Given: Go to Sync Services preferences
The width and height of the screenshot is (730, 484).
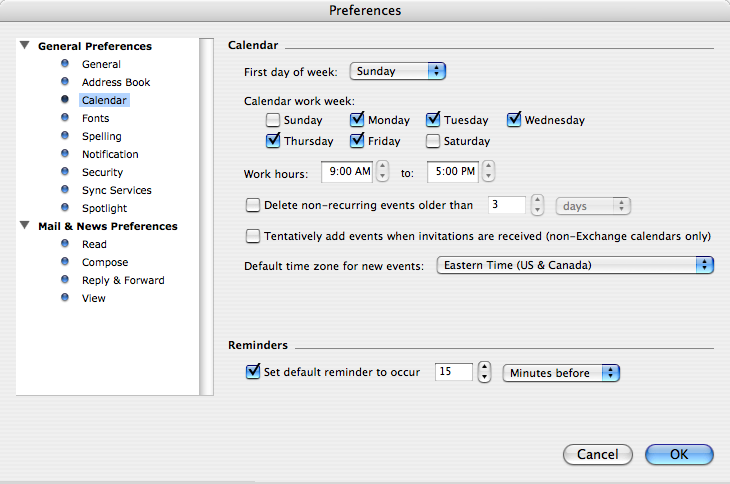Looking at the screenshot, I should (116, 190).
